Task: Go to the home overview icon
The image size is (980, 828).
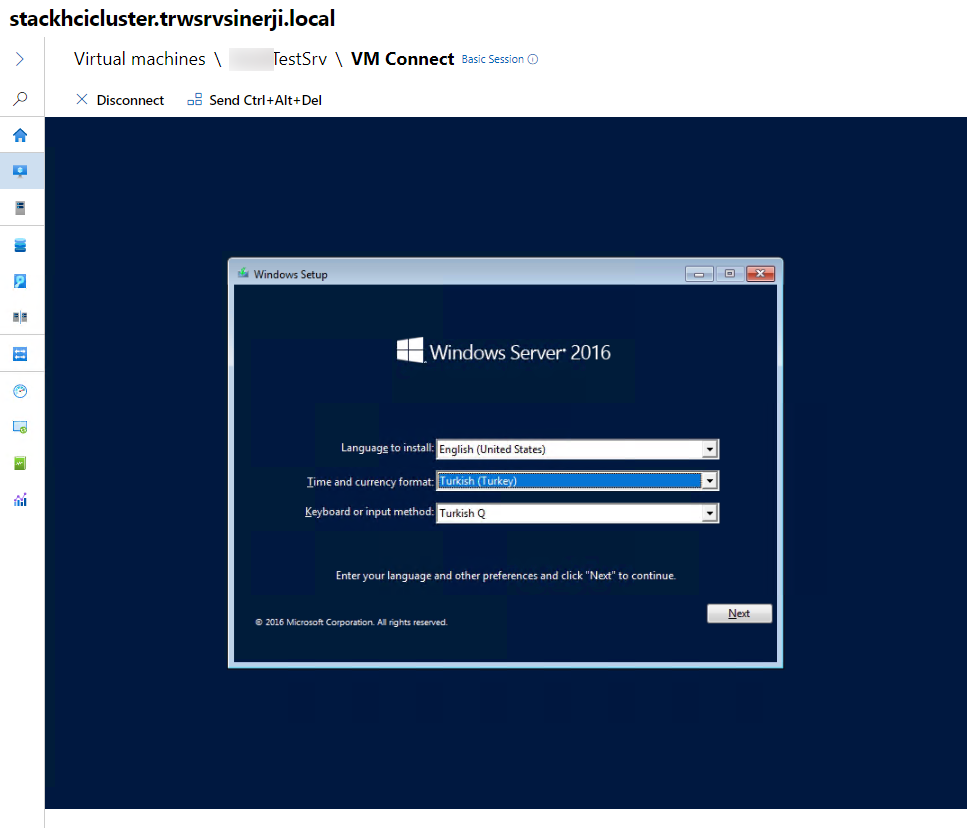Action: click(x=20, y=135)
